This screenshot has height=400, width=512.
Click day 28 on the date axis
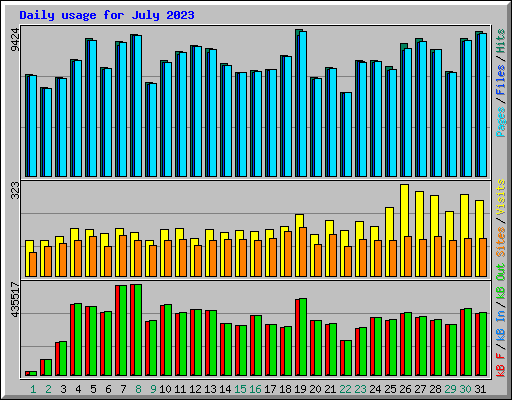coord(435,389)
